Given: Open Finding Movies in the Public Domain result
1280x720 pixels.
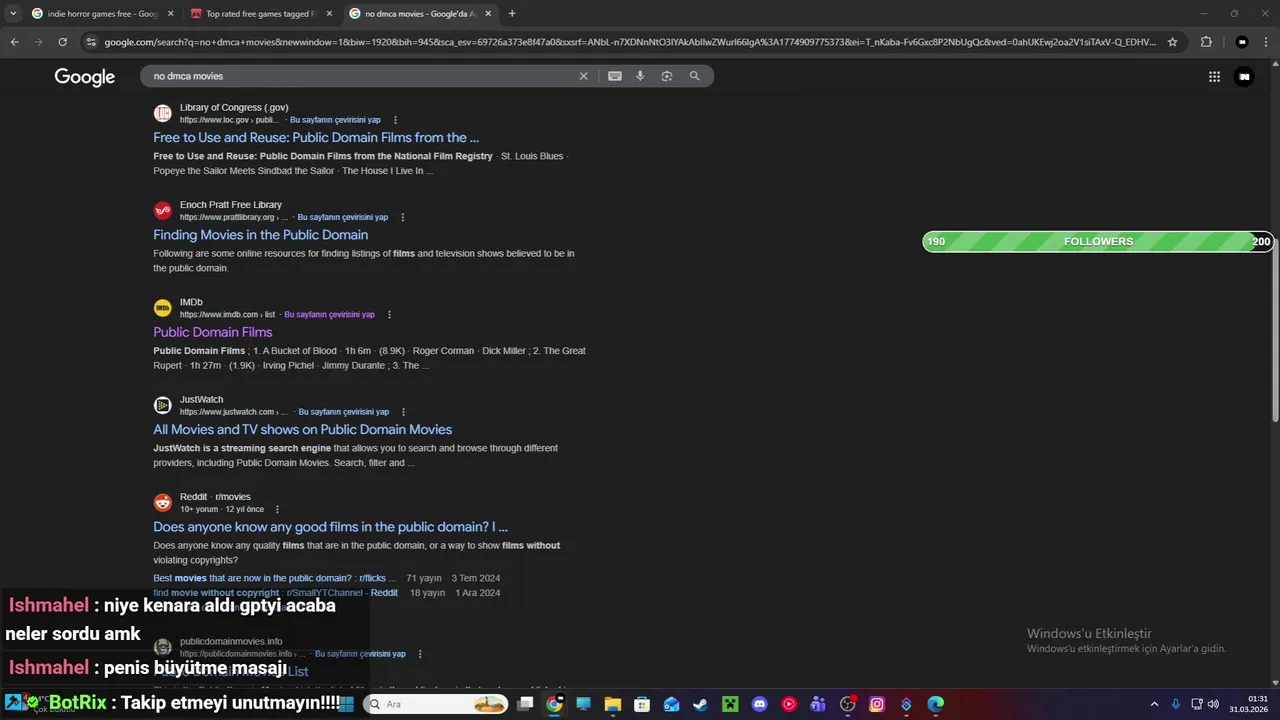Looking at the screenshot, I should [260, 235].
